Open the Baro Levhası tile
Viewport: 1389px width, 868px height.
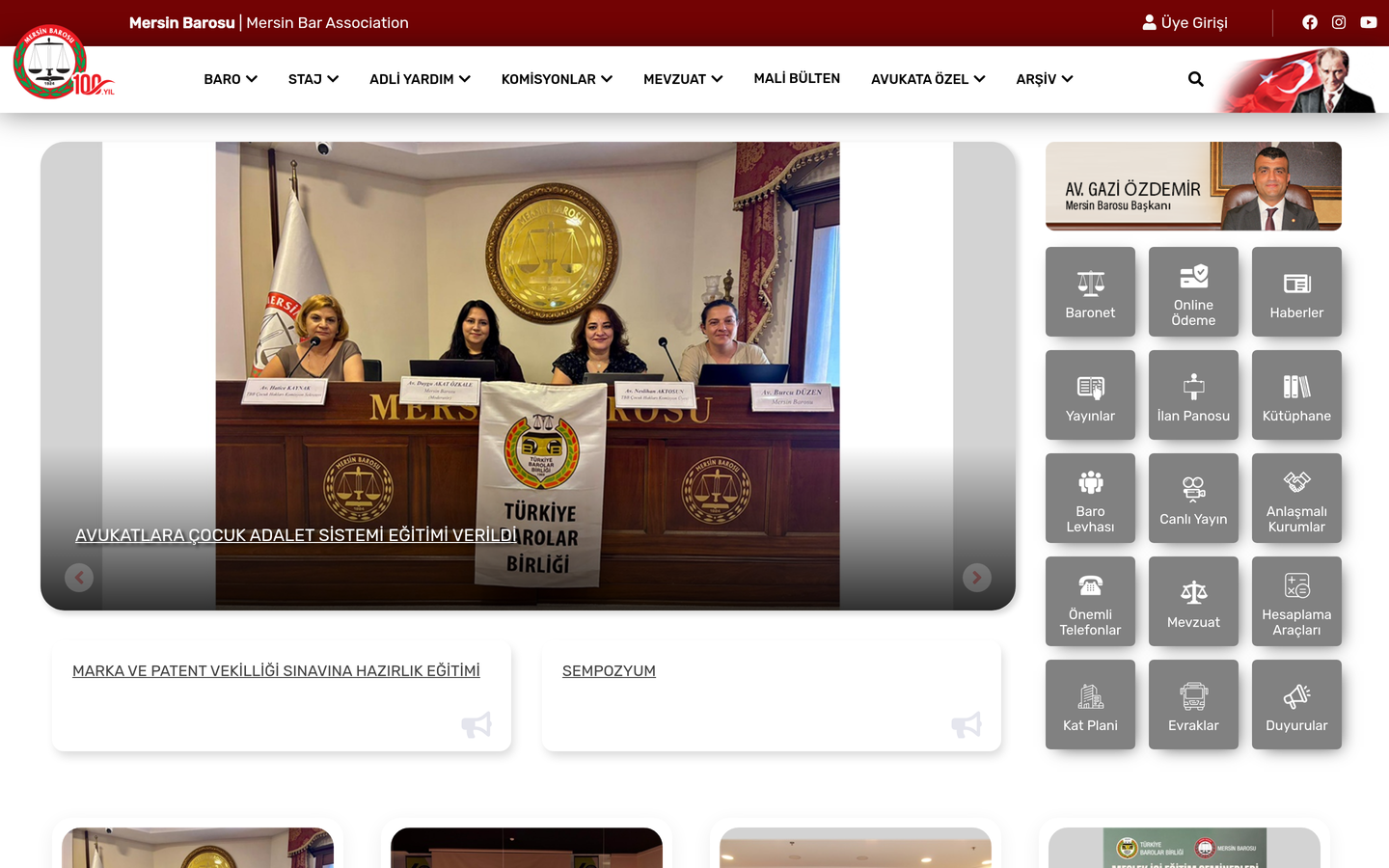(1090, 498)
